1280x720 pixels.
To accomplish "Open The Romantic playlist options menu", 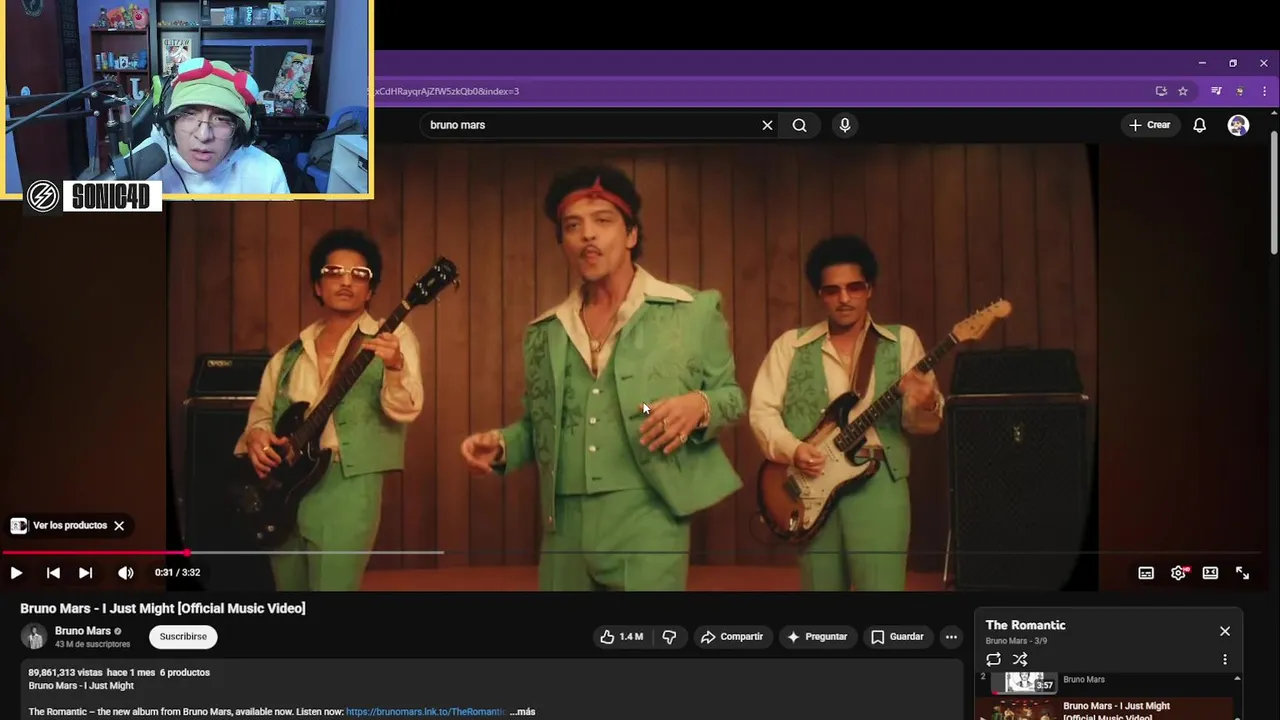I will (1225, 660).
